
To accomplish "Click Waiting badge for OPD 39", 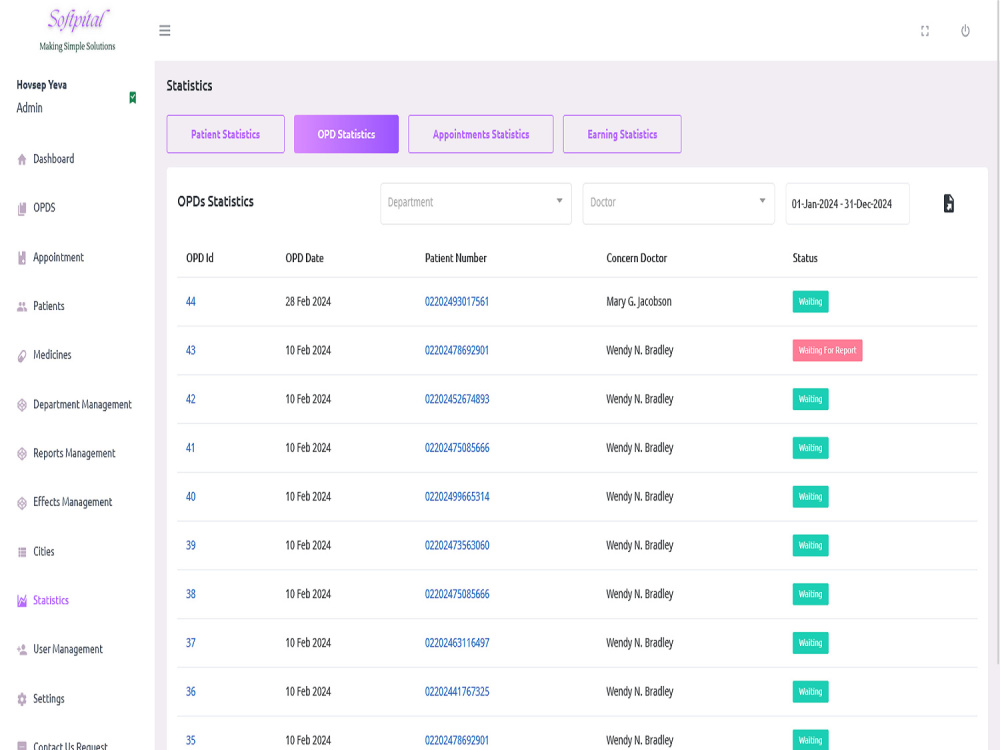I will [x=810, y=545].
